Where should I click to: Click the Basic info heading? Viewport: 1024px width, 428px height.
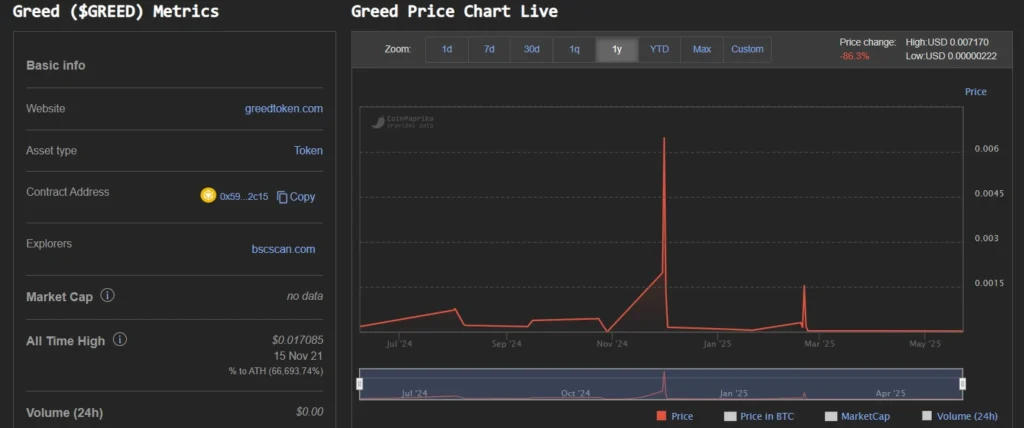pos(56,65)
